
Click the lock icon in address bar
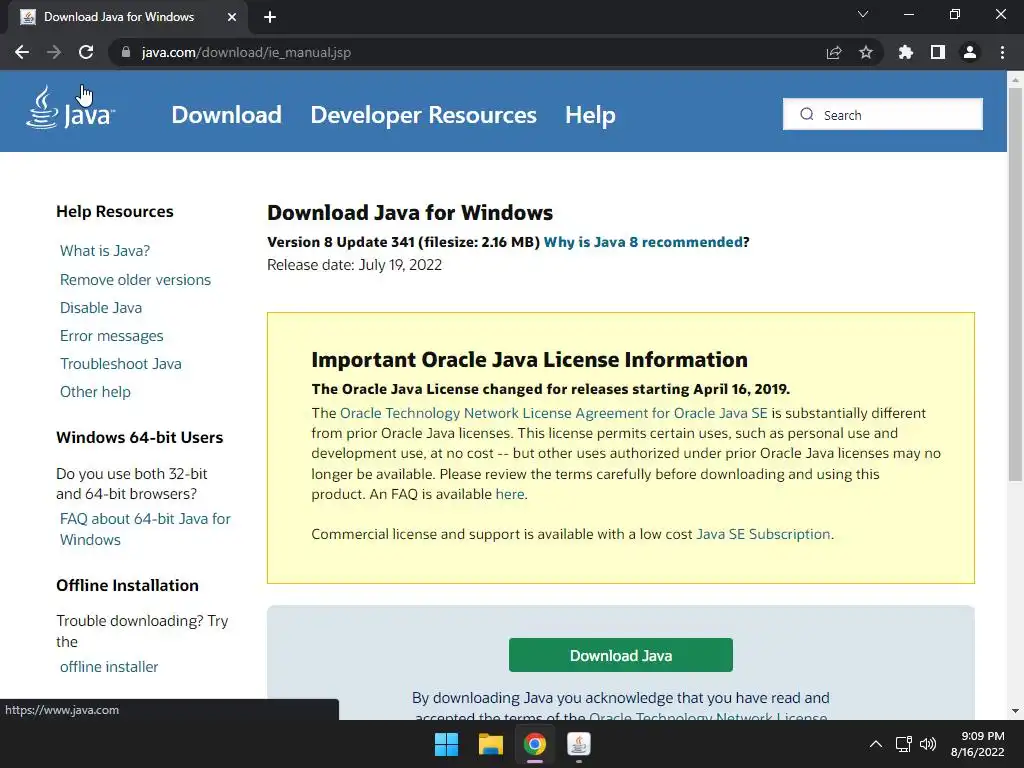126,52
